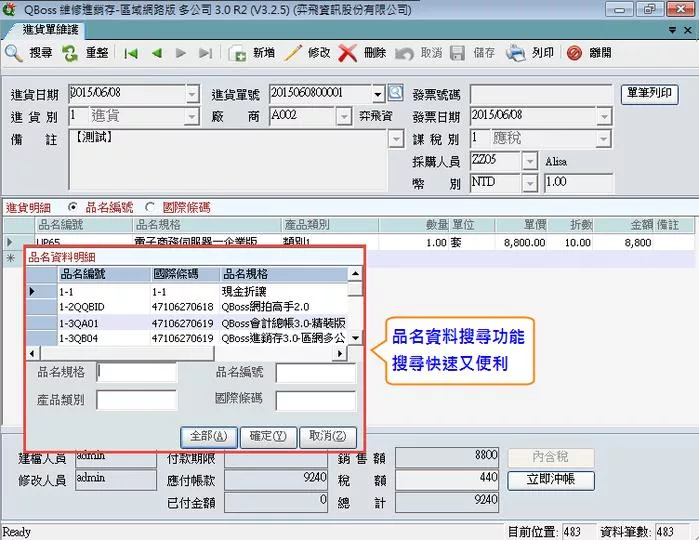Click the 立即沖帳 button
699x540 pixels.
tap(550, 480)
